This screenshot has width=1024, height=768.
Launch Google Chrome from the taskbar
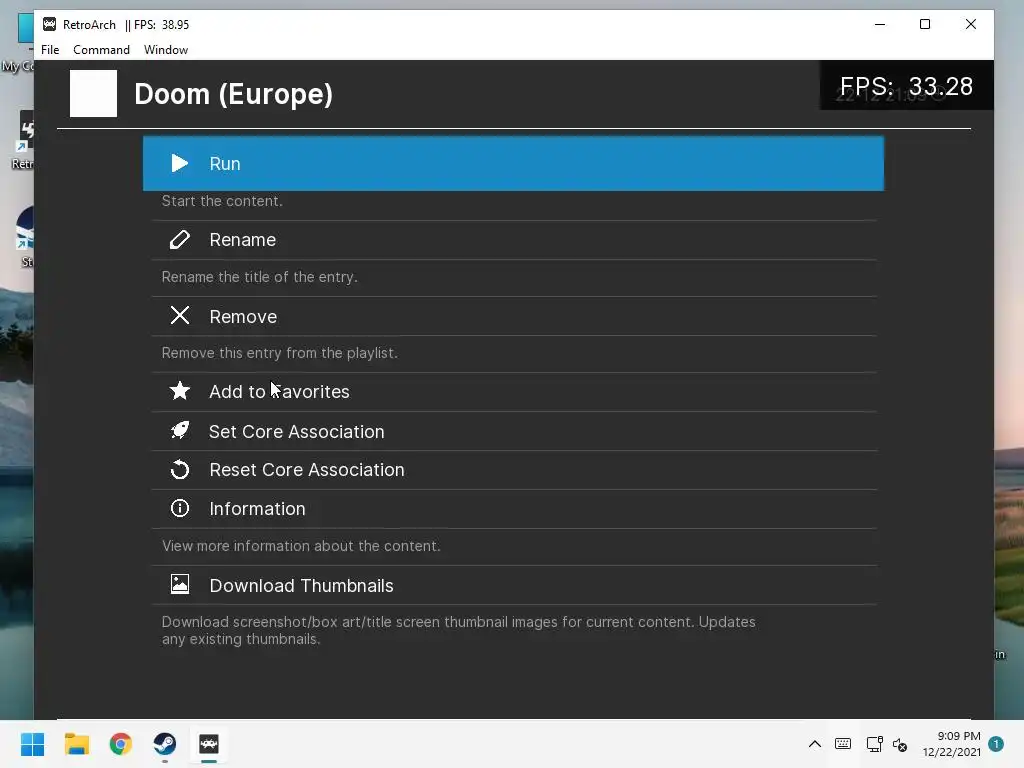121,744
